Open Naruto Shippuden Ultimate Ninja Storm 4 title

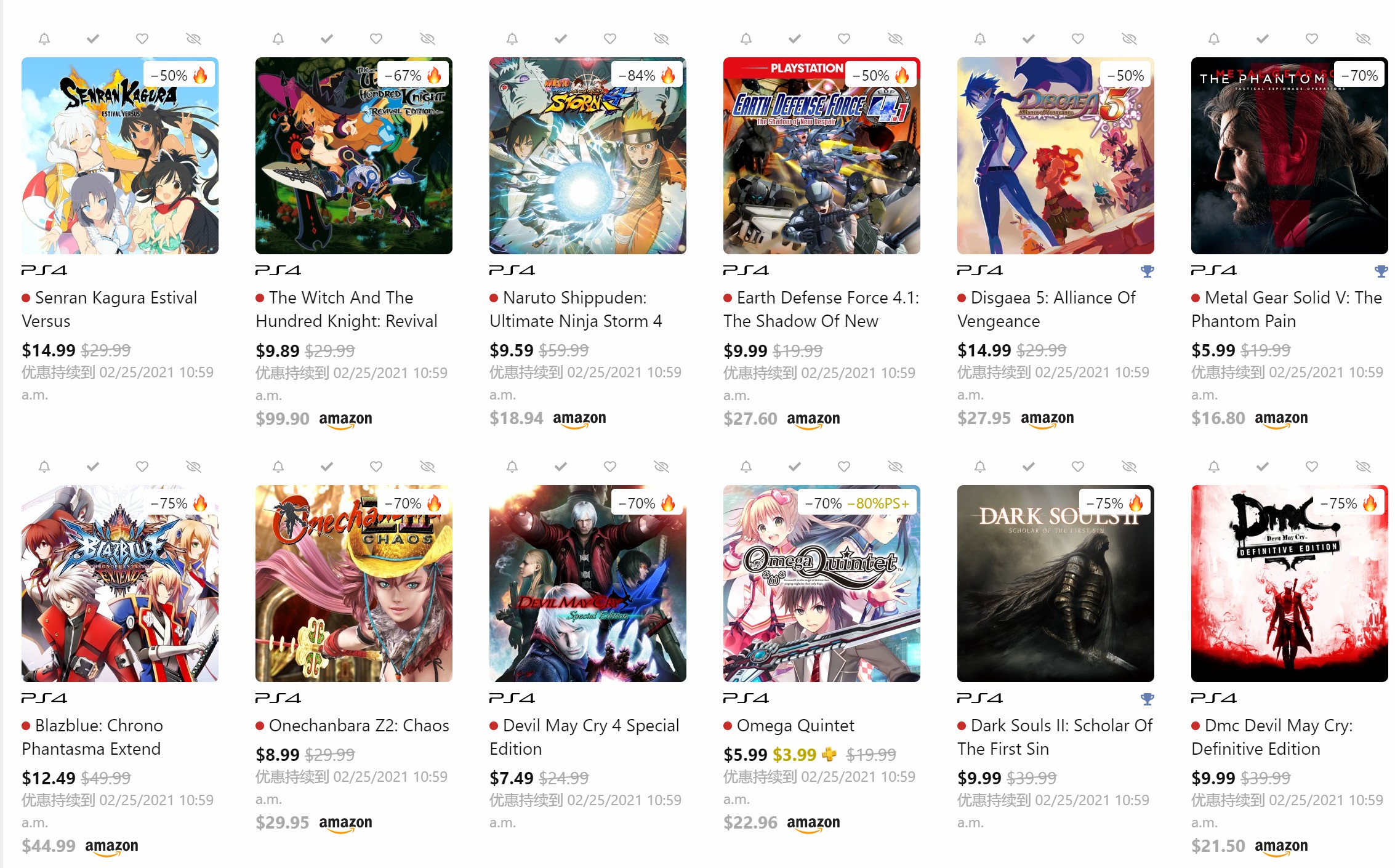[x=576, y=310]
